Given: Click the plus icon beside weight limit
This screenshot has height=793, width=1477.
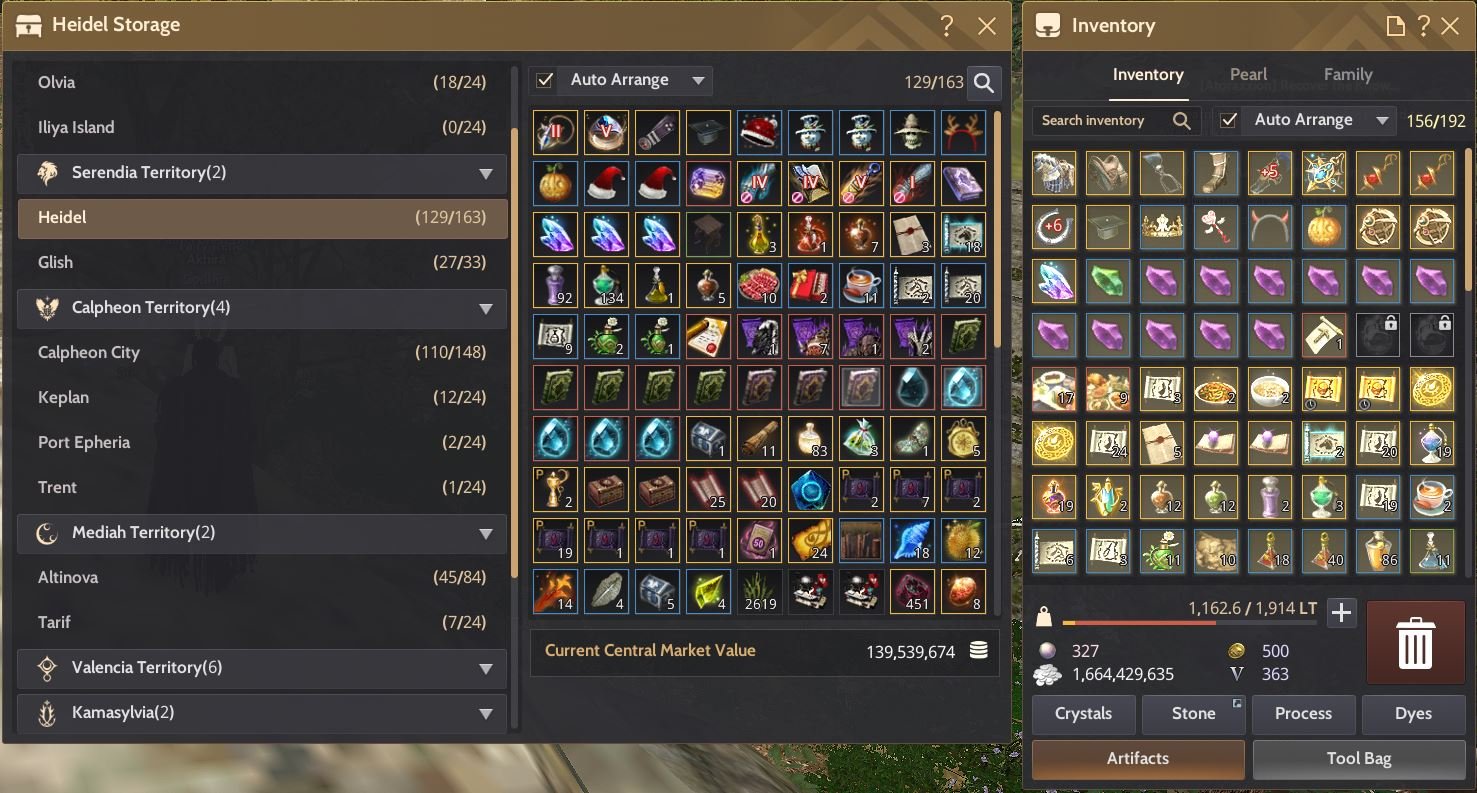Looking at the screenshot, I should (1341, 613).
